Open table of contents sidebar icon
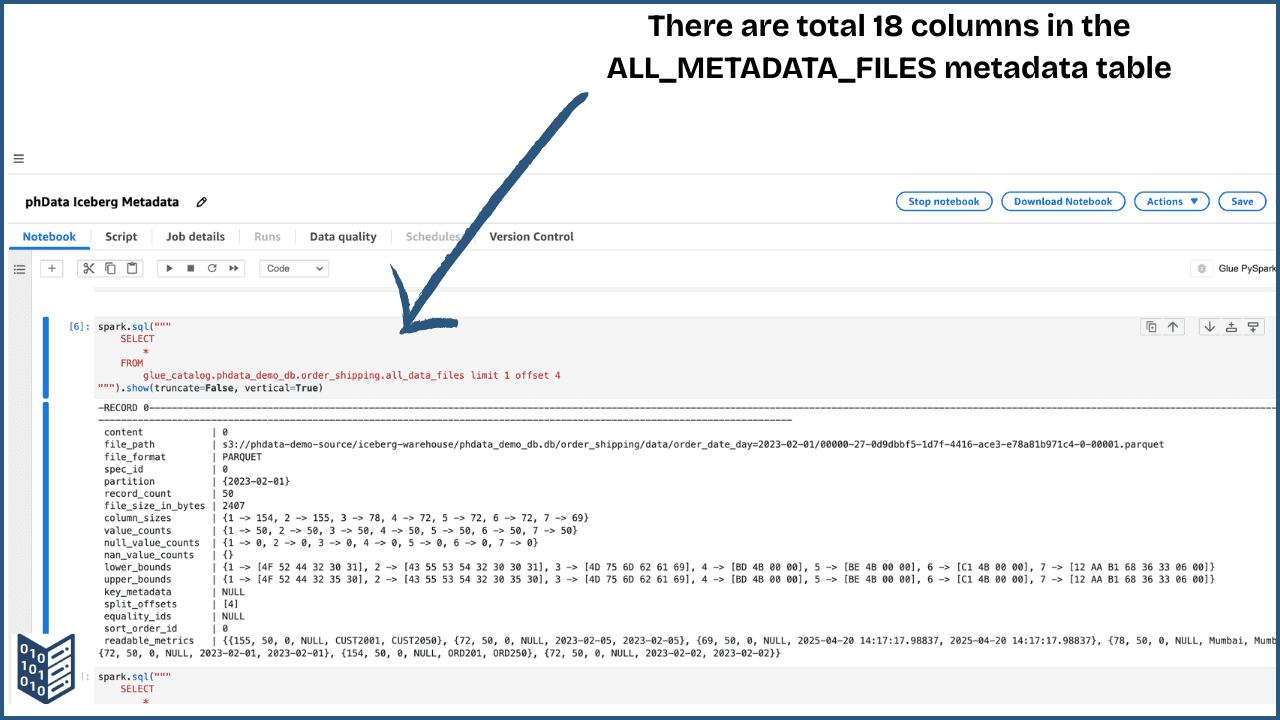Viewport: 1280px width, 720px height. 19,268
